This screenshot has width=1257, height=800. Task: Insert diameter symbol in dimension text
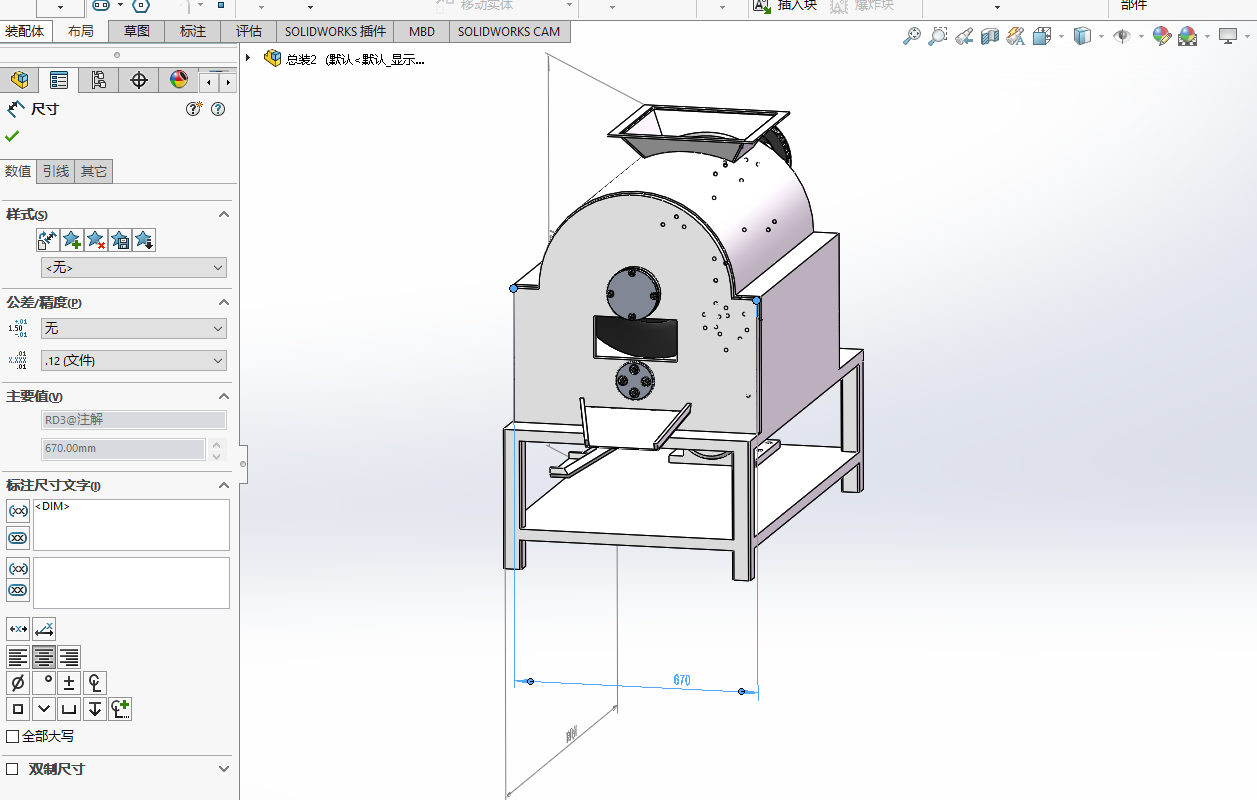point(17,683)
